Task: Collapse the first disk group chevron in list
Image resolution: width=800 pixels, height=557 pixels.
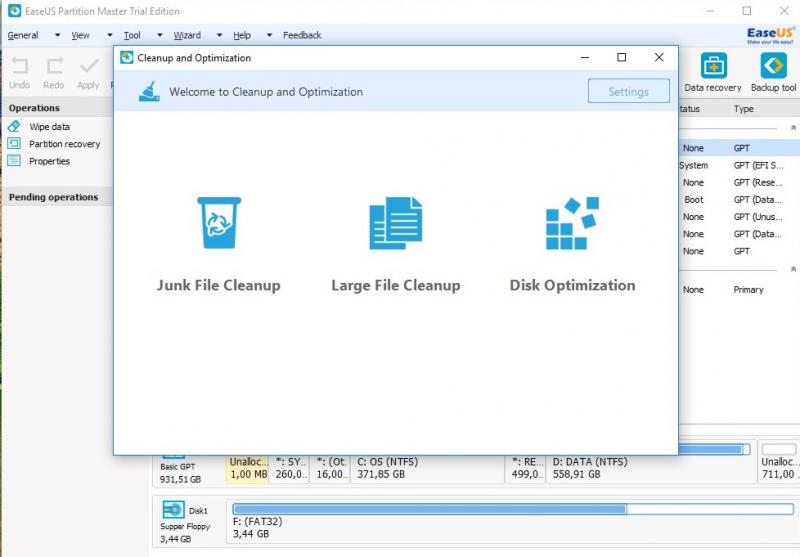Action: pos(793,128)
